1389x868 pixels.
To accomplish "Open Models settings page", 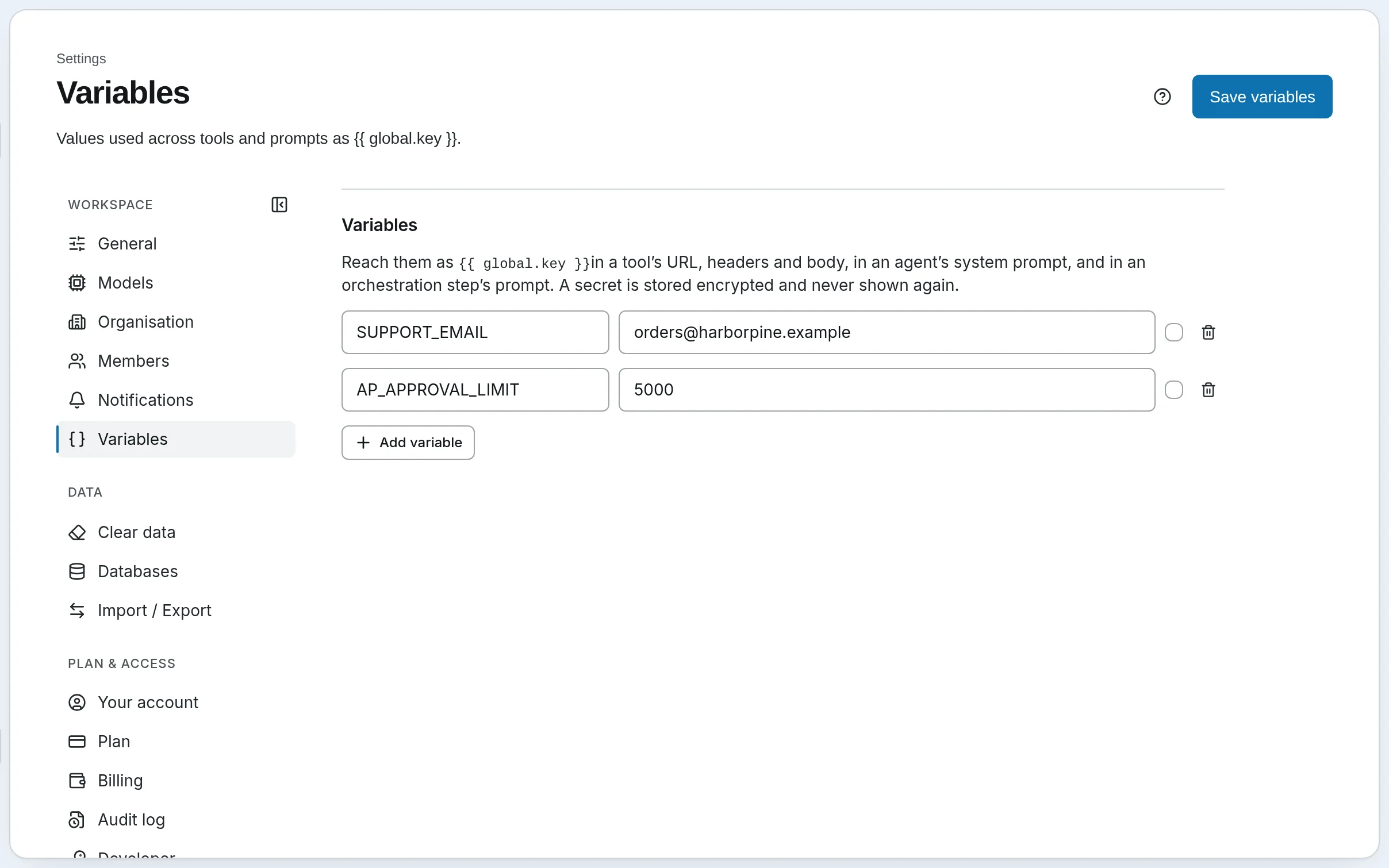I will [x=176, y=283].
